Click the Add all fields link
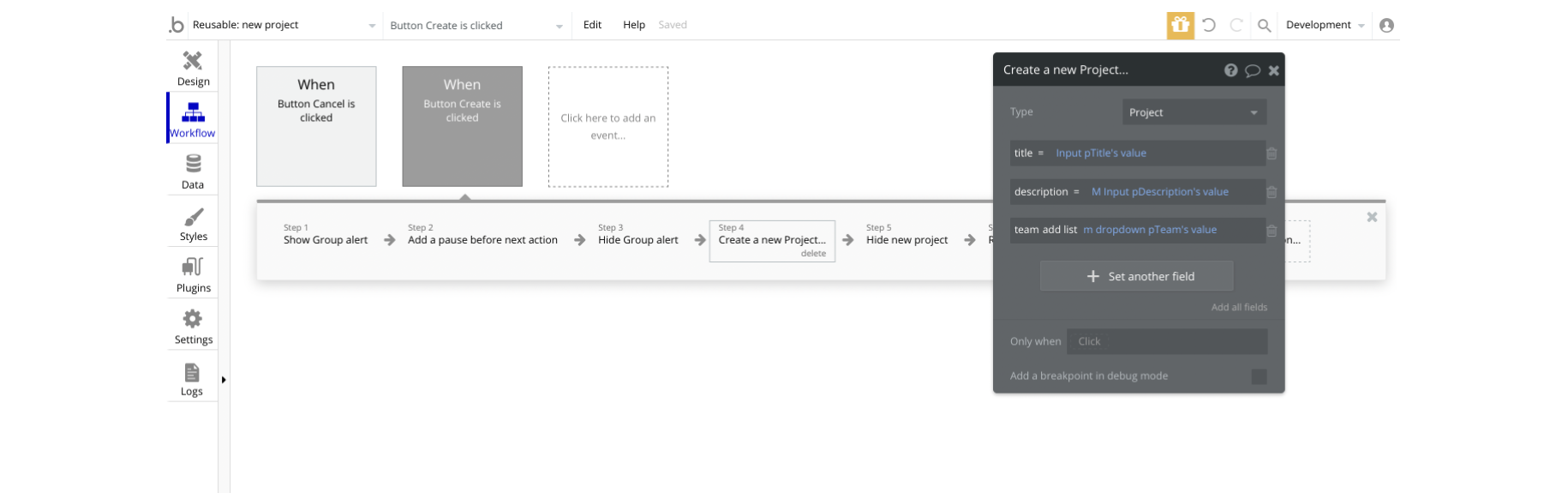 pyautogui.click(x=1239, y=307)
